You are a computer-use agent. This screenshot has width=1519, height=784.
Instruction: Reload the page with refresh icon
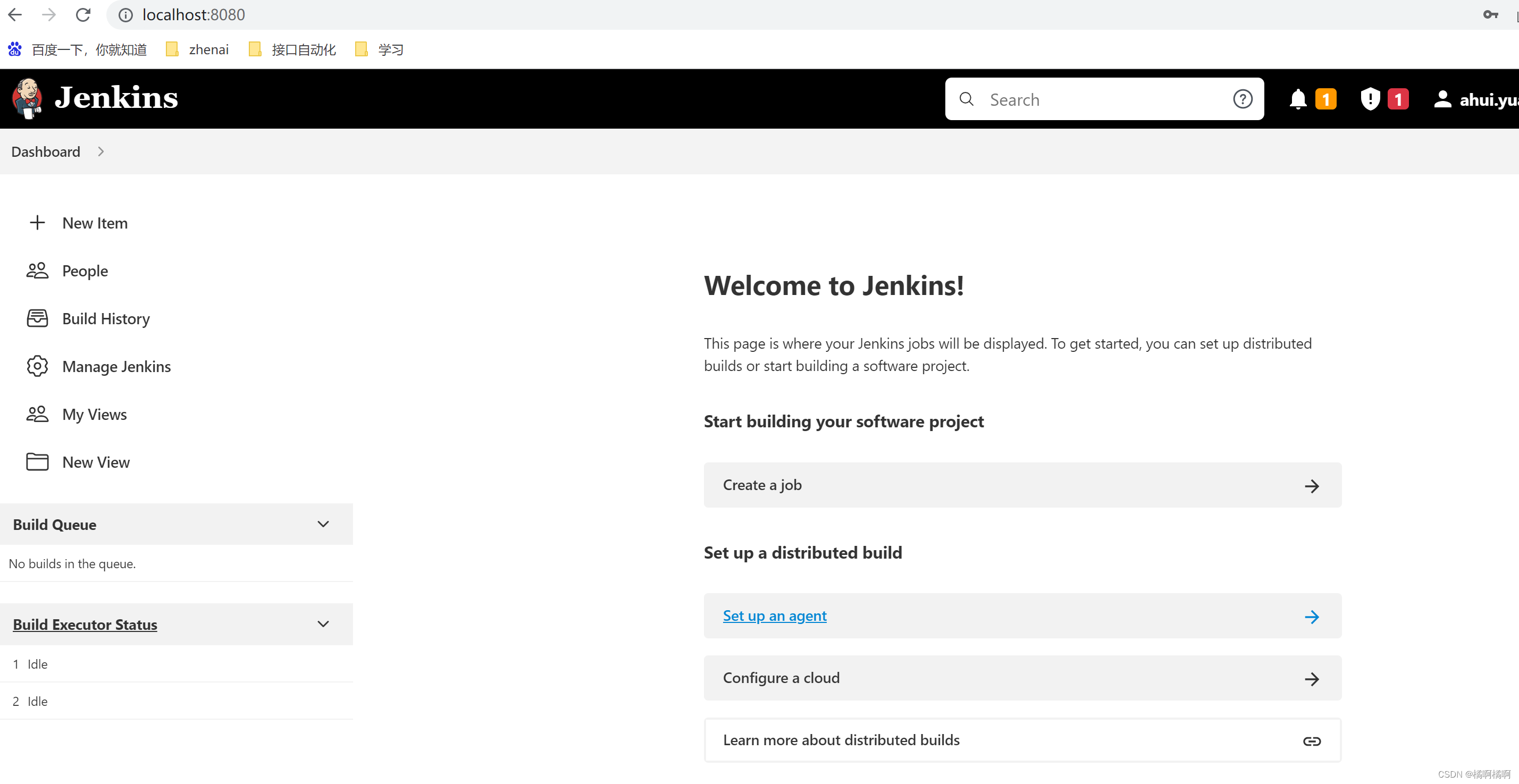[83, 15]
